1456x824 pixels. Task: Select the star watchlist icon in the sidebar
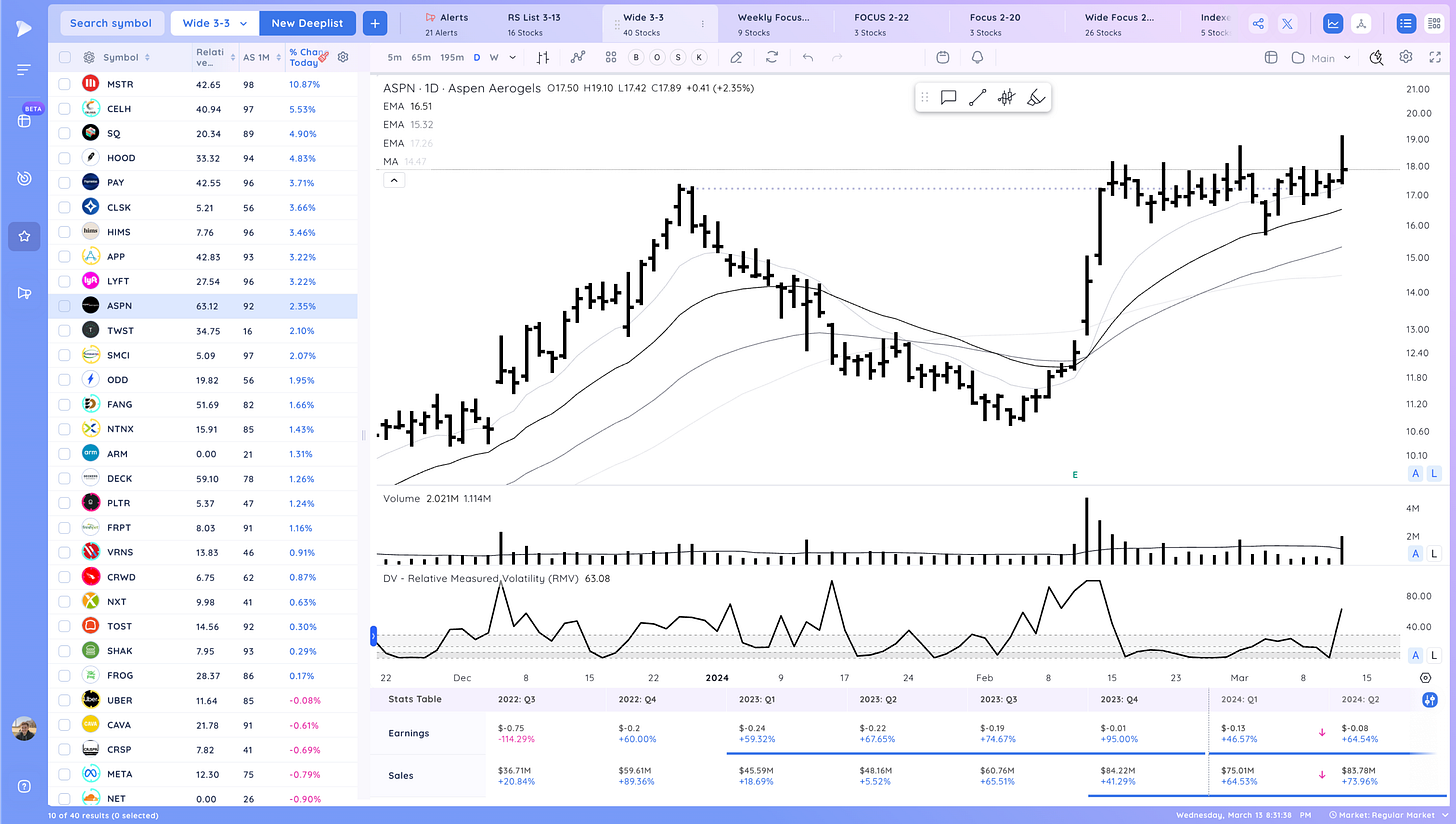click(24, 237)
